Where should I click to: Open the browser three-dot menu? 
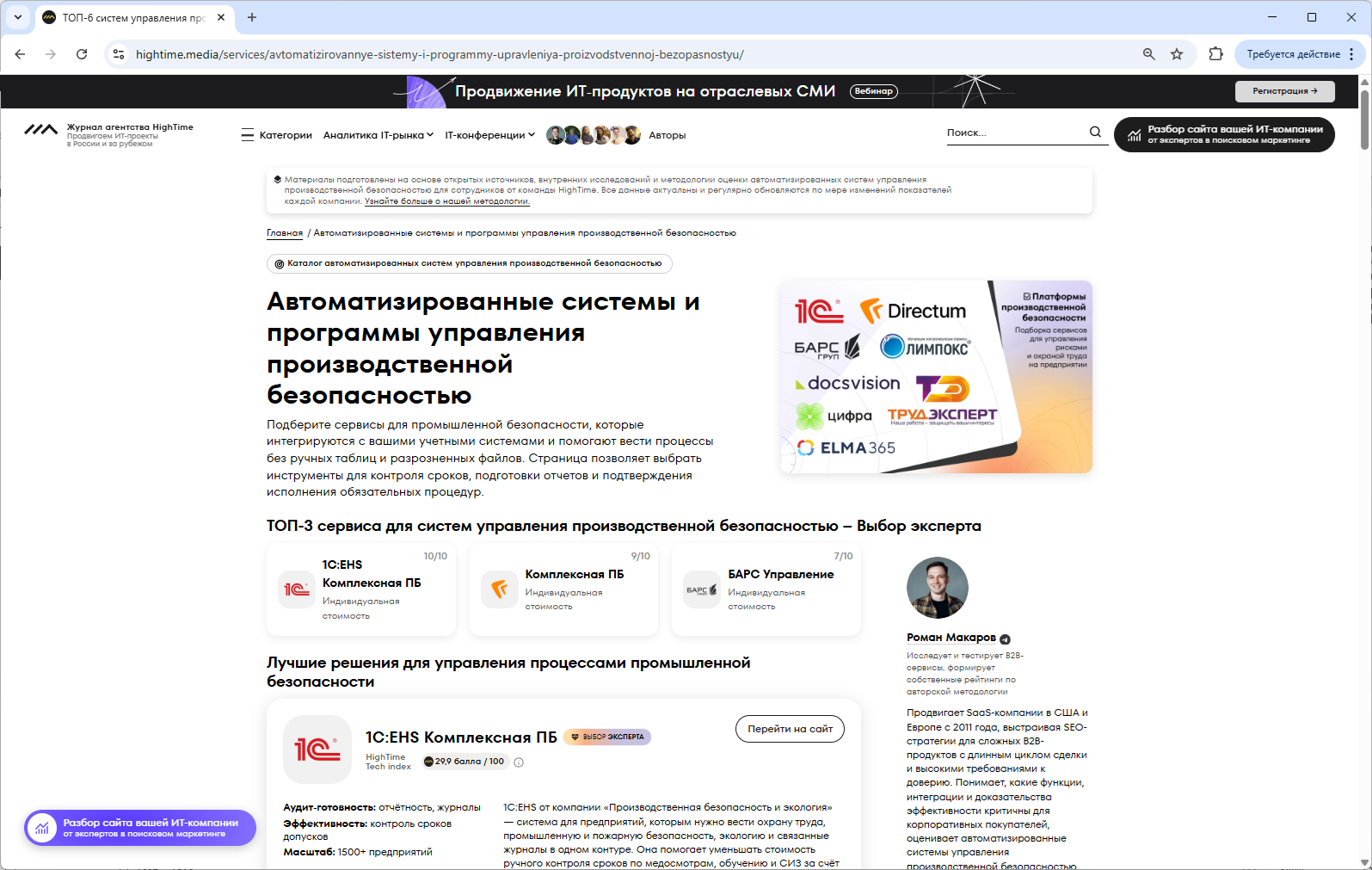coord(1351,54)
